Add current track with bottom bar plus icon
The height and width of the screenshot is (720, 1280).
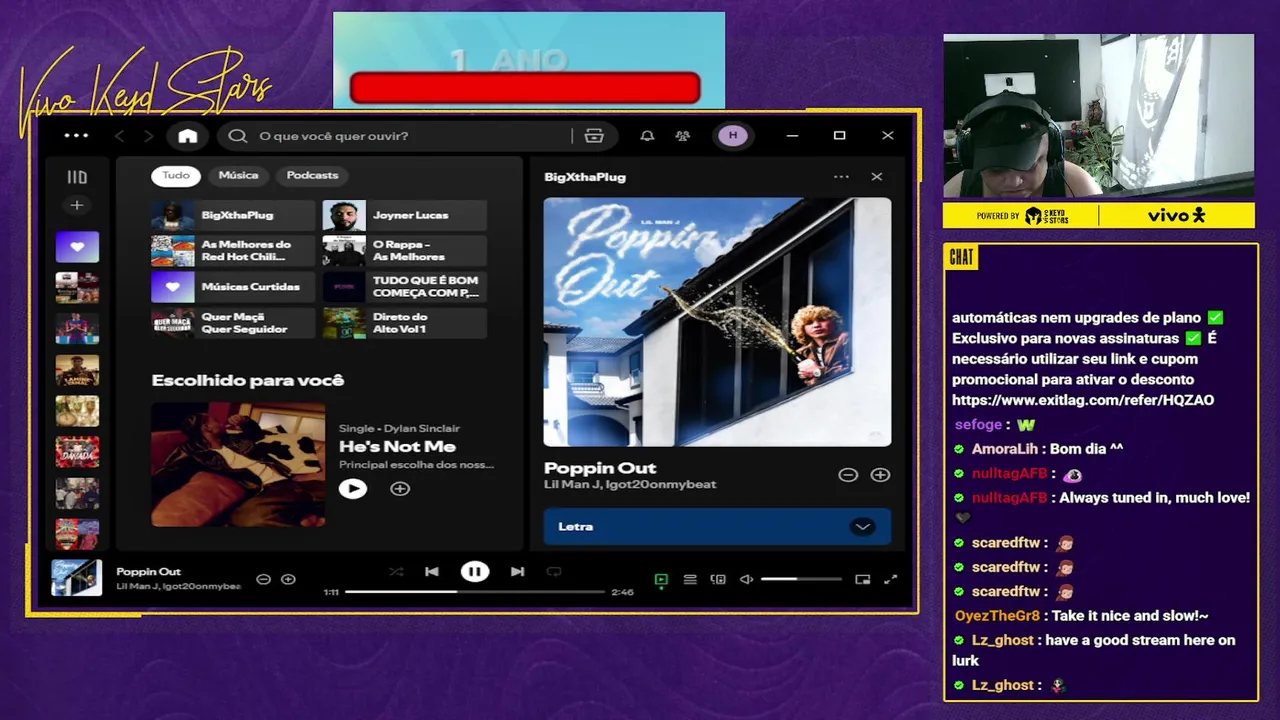pyautogui.click(x=288, y=579)
